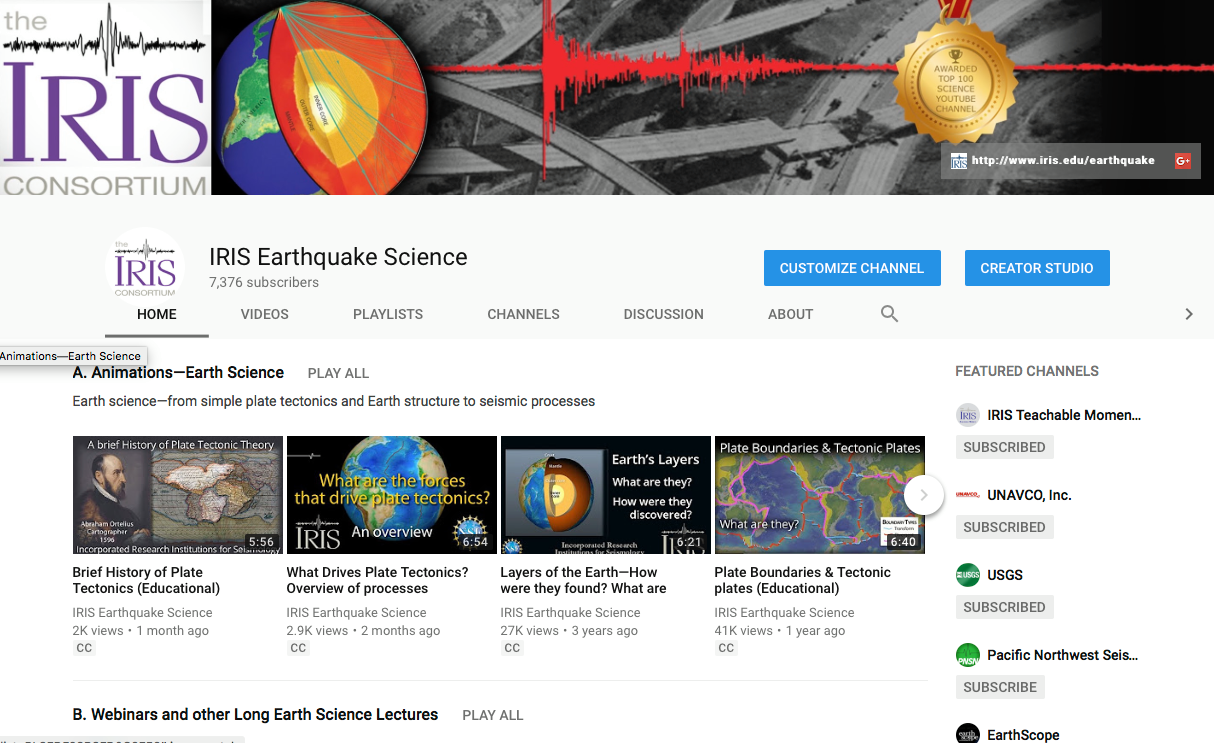The height and width of the screenshot is (743, 1214).
Task: Click title Plate Boundaries & Tectonic plates
Action: [802, 580]
